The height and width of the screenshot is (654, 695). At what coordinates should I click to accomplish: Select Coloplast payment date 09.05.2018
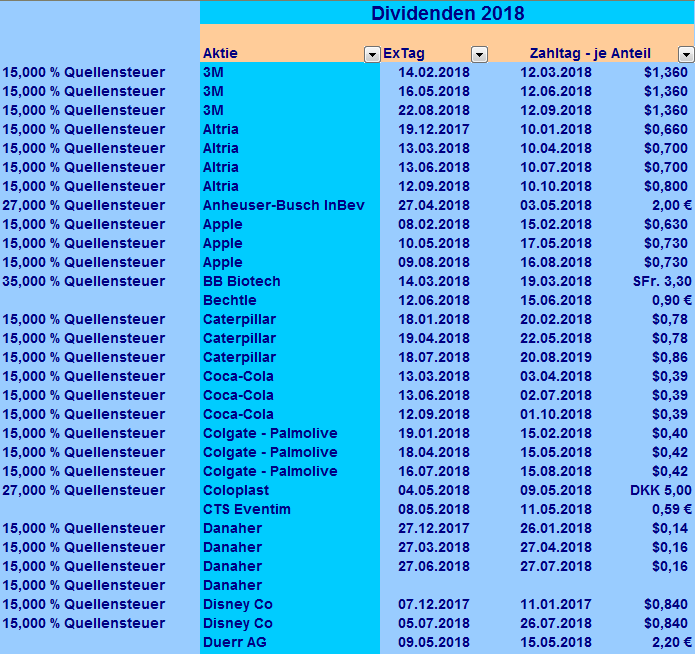556,490
